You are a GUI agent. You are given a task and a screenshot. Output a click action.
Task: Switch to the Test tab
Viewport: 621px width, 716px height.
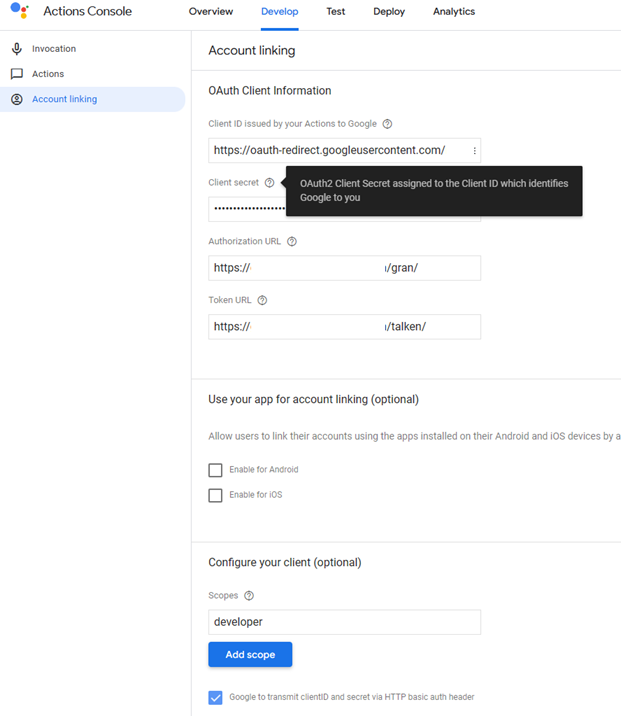tap(336, 11)
